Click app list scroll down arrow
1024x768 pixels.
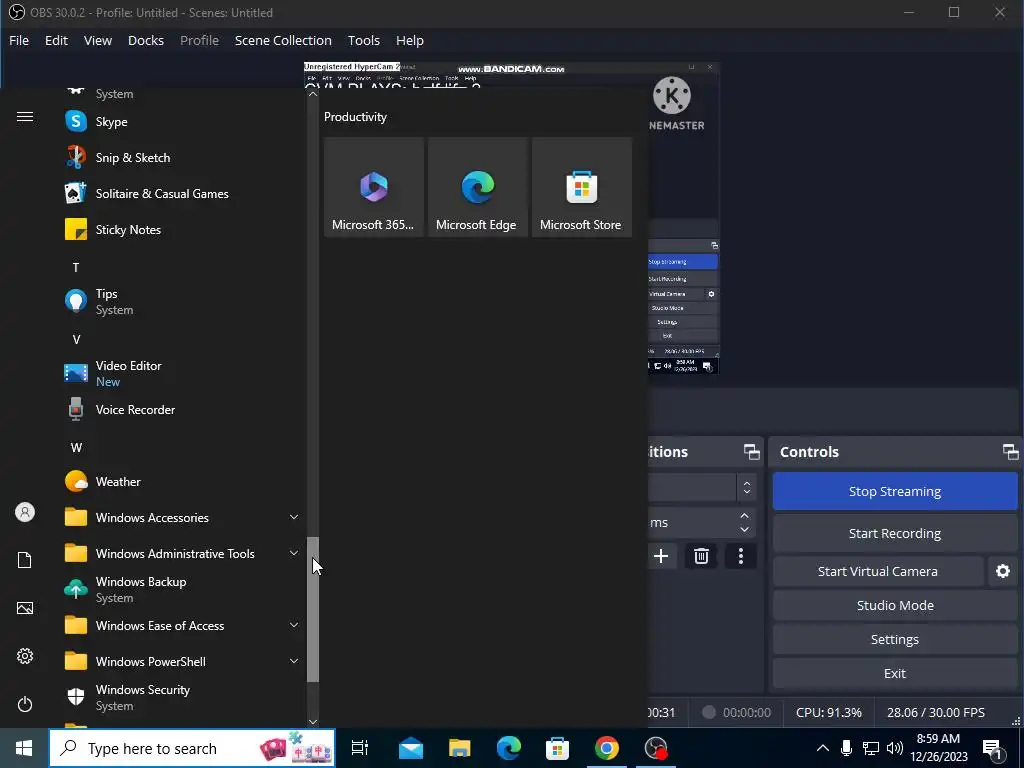pos(313,721)
